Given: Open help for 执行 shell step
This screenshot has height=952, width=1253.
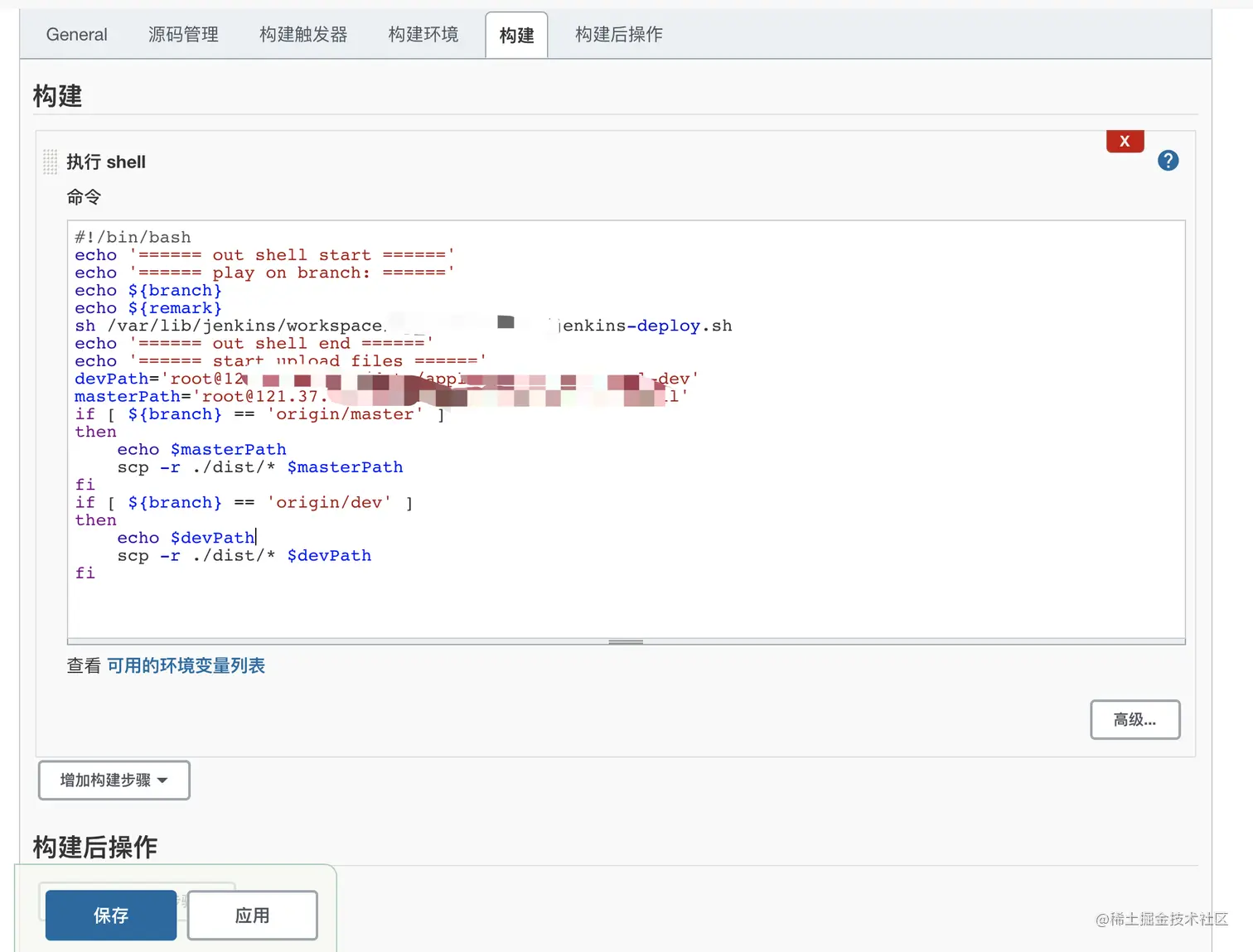Looking at the screenshot, I should (x=1168, y=161).
